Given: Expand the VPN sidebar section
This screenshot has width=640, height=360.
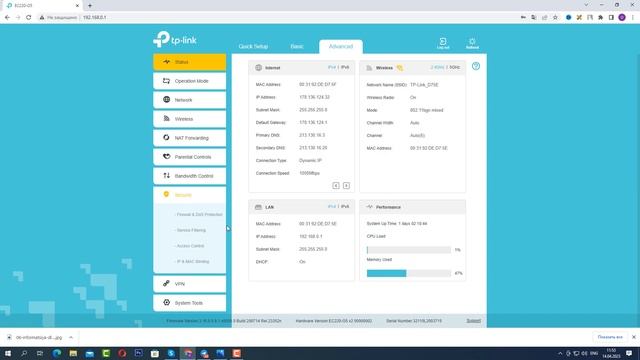Looking at the screenshot, I should (189, 284).
